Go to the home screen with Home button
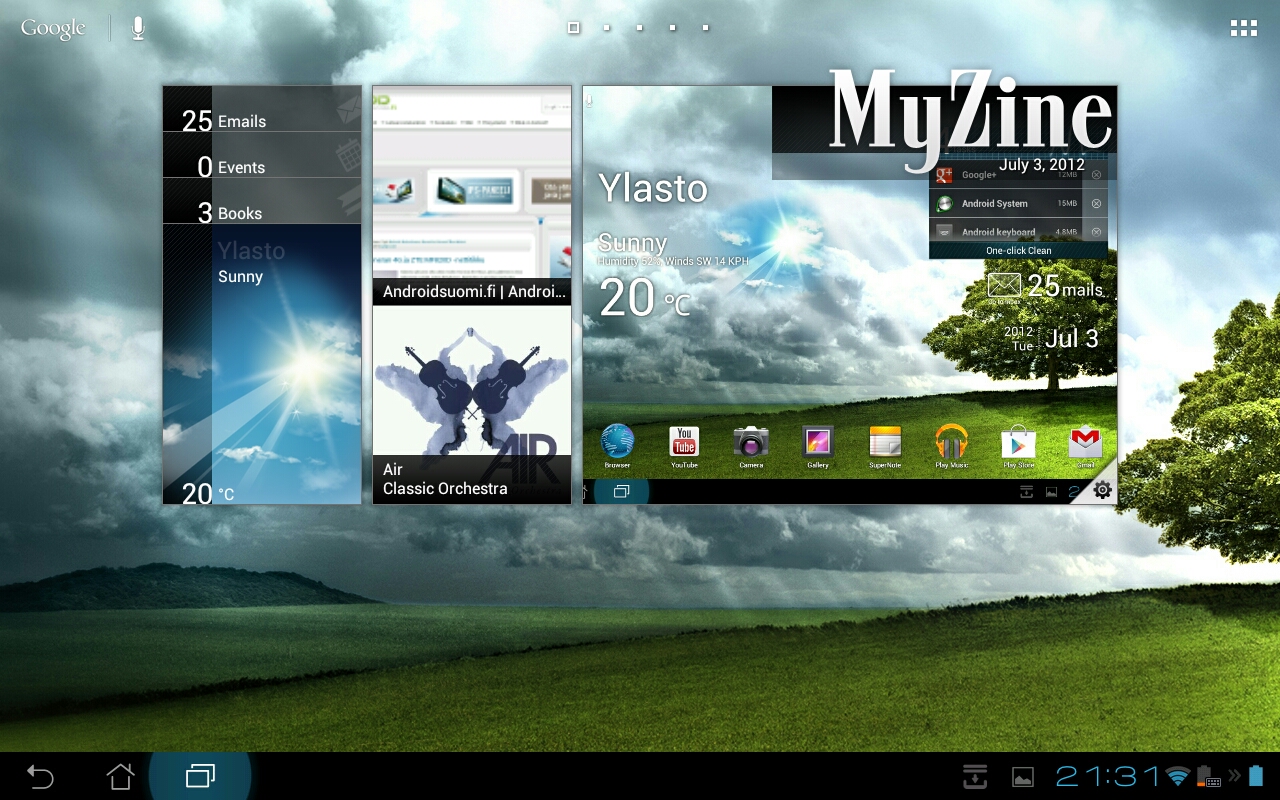 point(120,776)
